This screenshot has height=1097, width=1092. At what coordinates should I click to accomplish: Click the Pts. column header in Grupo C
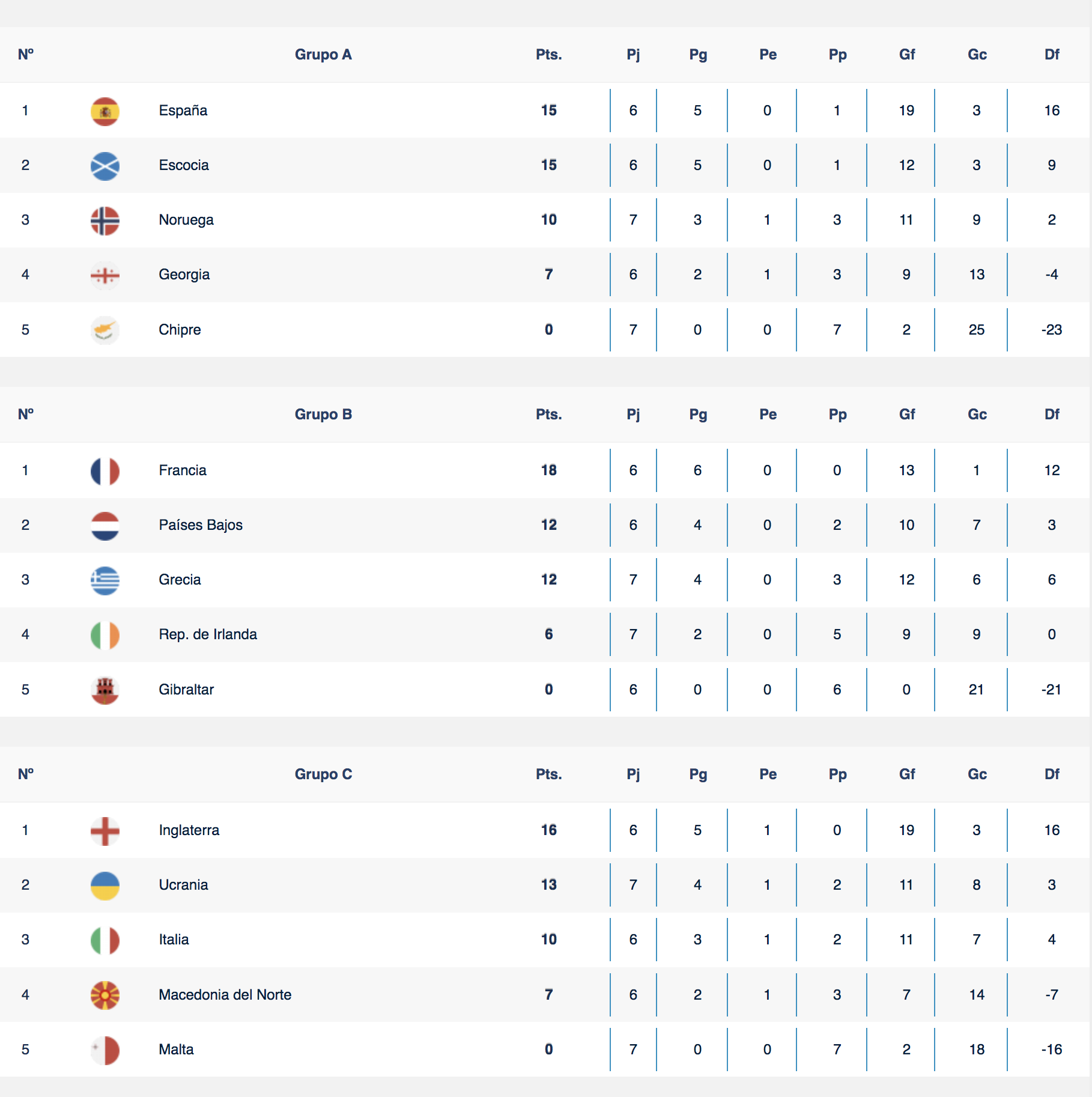pos(548,774)
